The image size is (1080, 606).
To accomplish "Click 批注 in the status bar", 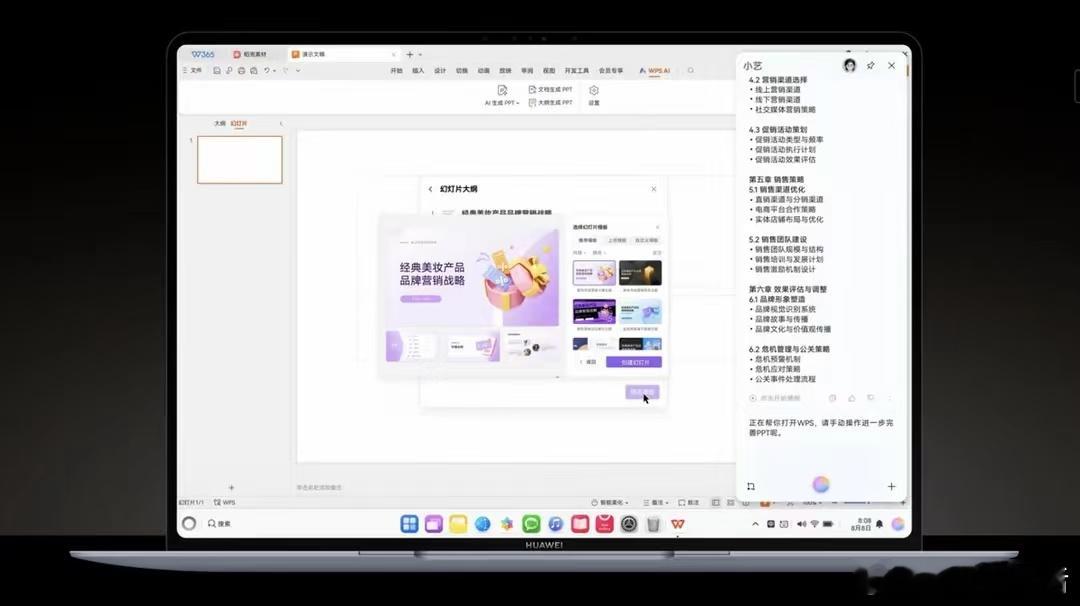I will 689,503.
